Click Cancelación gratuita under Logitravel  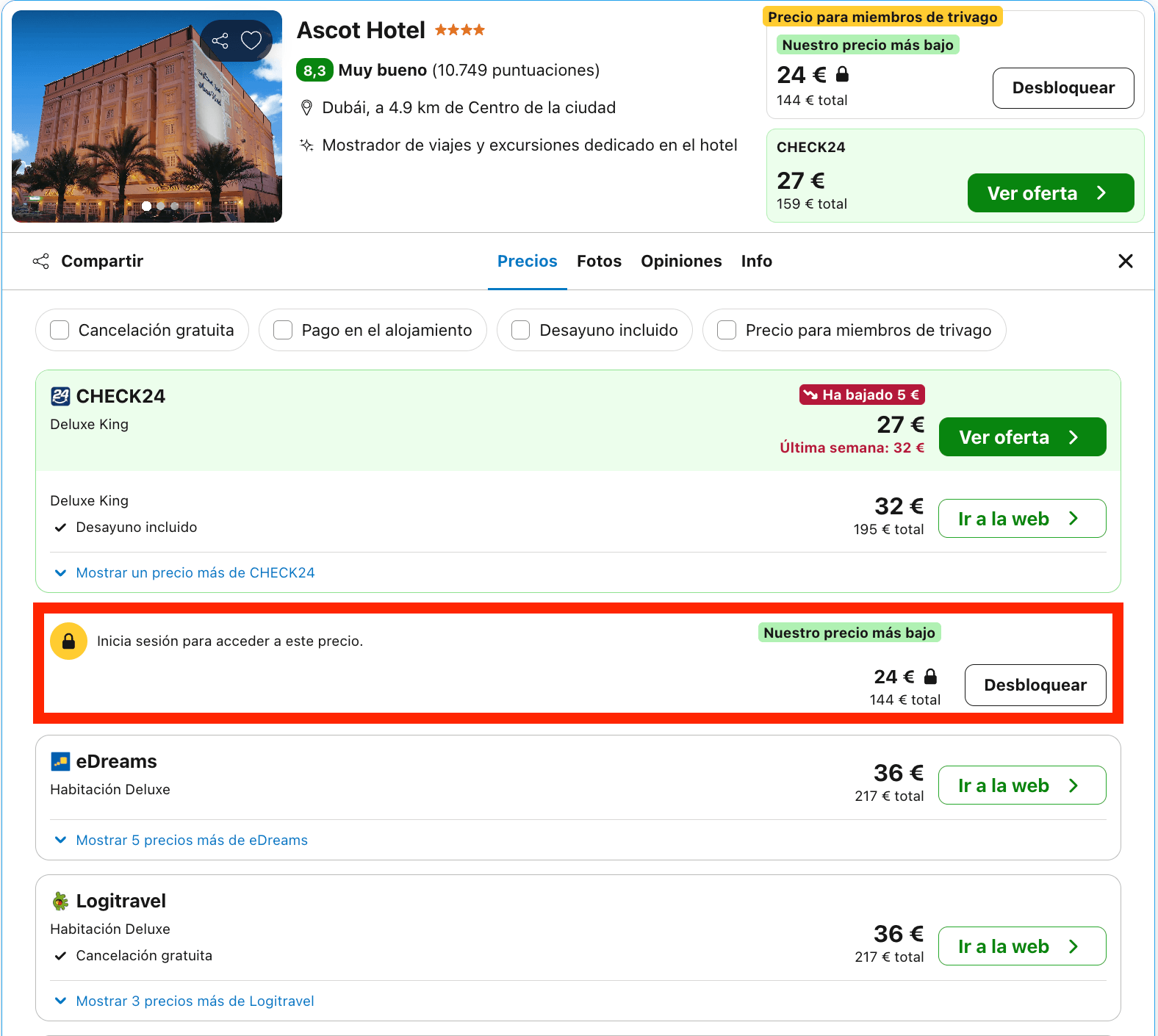click(x=144, y=955)
